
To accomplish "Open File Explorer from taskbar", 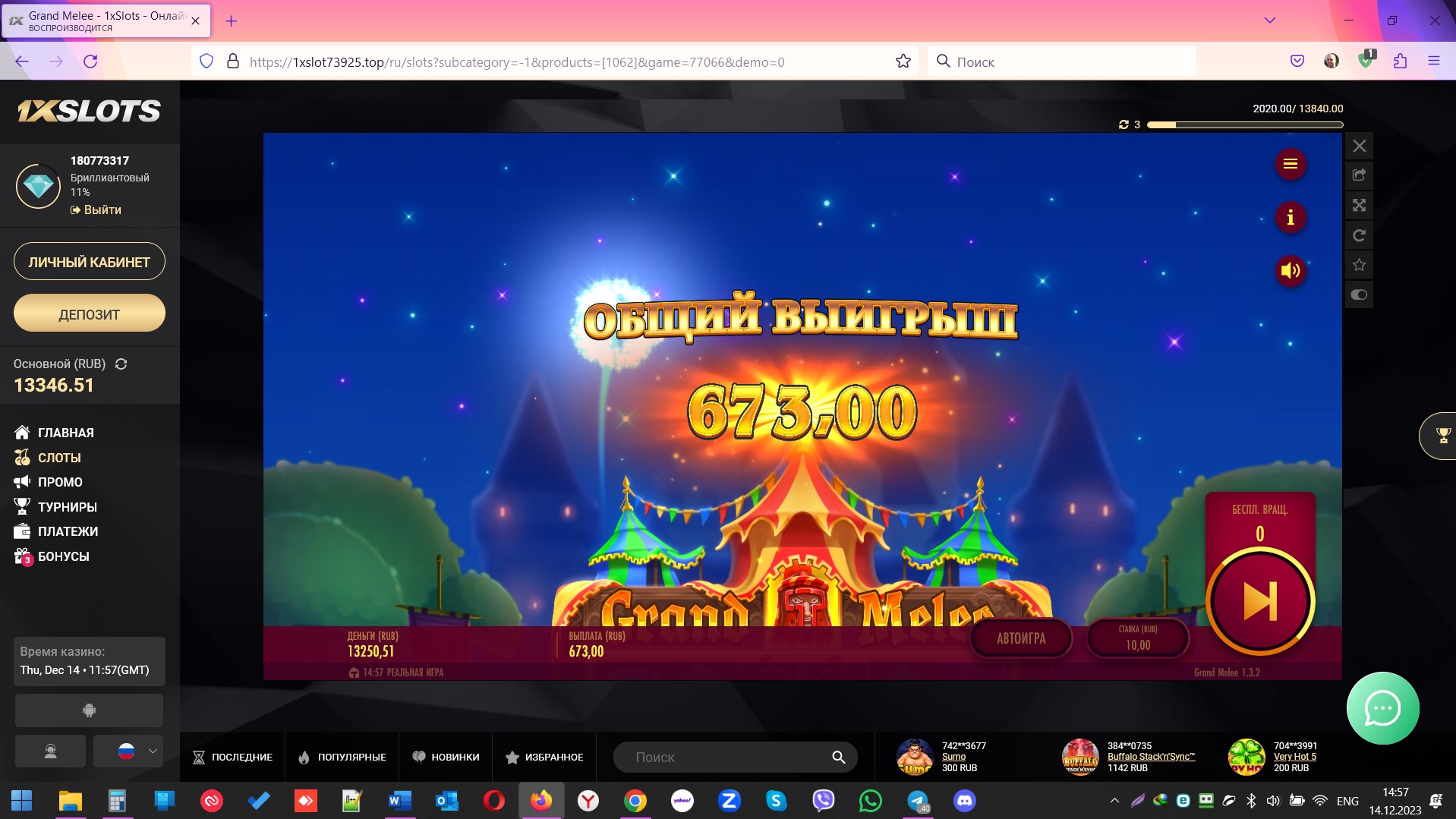I will click(70, 800).
